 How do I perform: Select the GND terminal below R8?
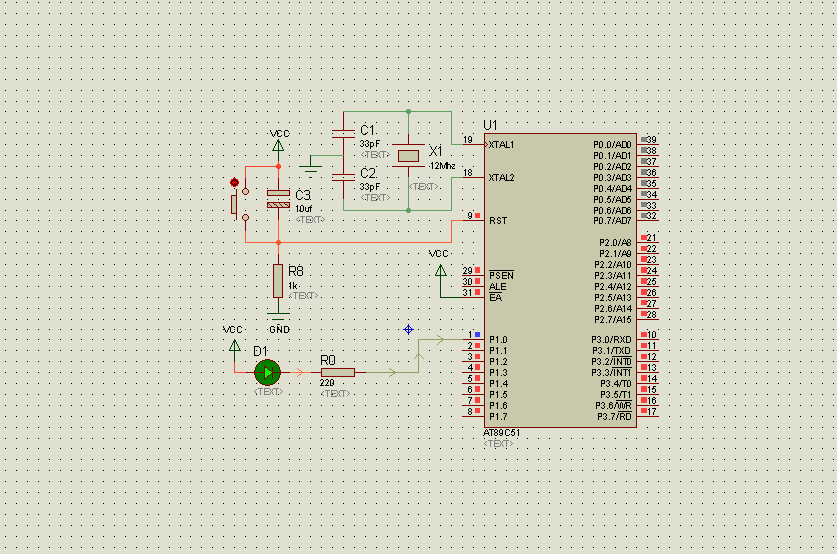278,315
